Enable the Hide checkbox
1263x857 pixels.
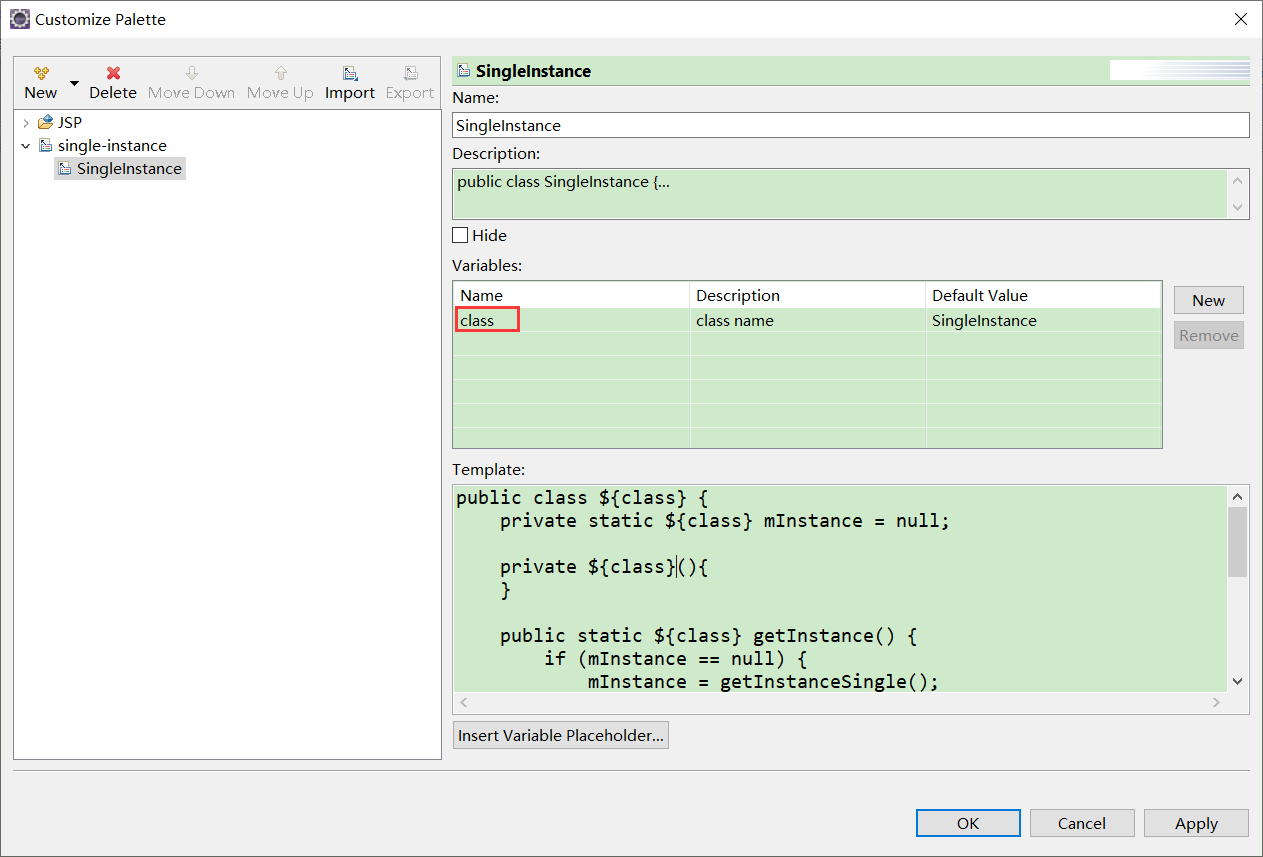[462, 235]
